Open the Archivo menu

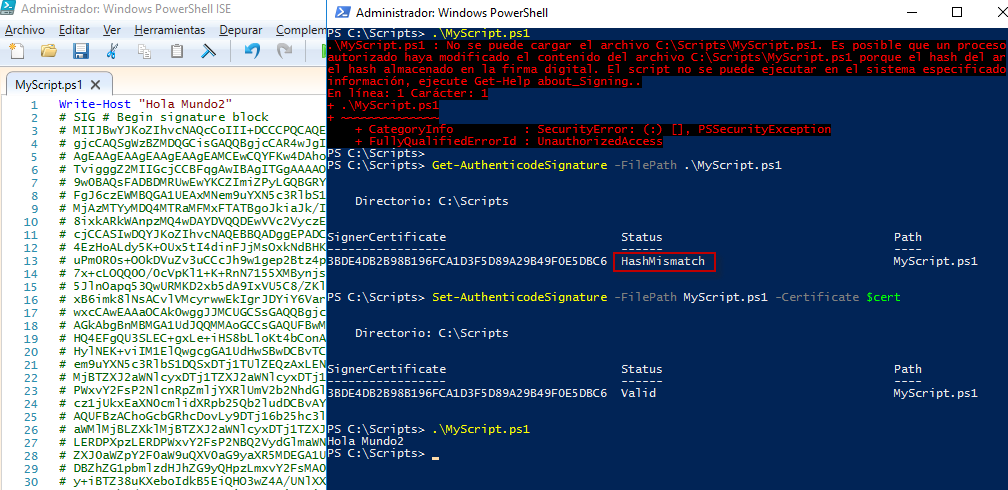(25, 30)
